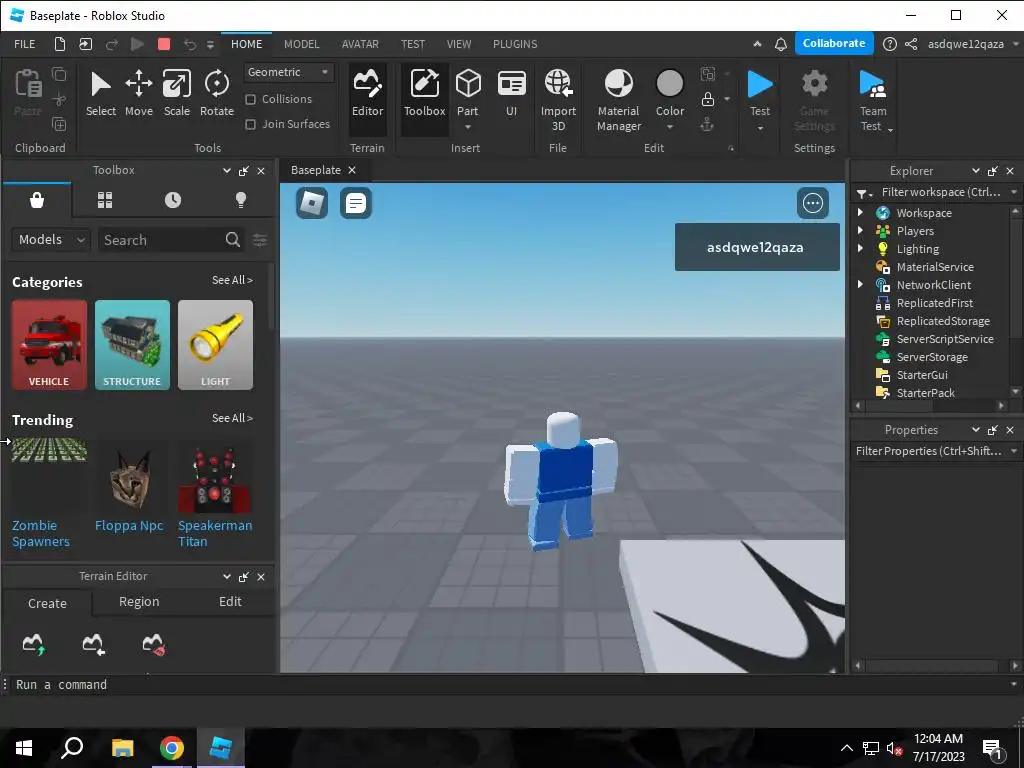Screen dimensions: 1024x768
Task: Click the Roblox menu icon in viewport
Action: [x=312, y=203]
